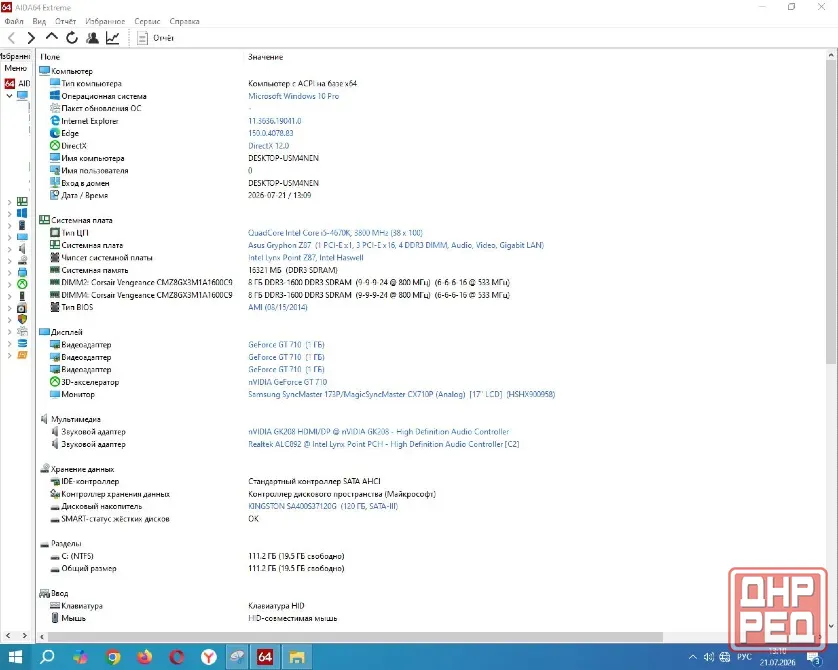
Task: Open the Сервис menu
Action: (147, 21)
